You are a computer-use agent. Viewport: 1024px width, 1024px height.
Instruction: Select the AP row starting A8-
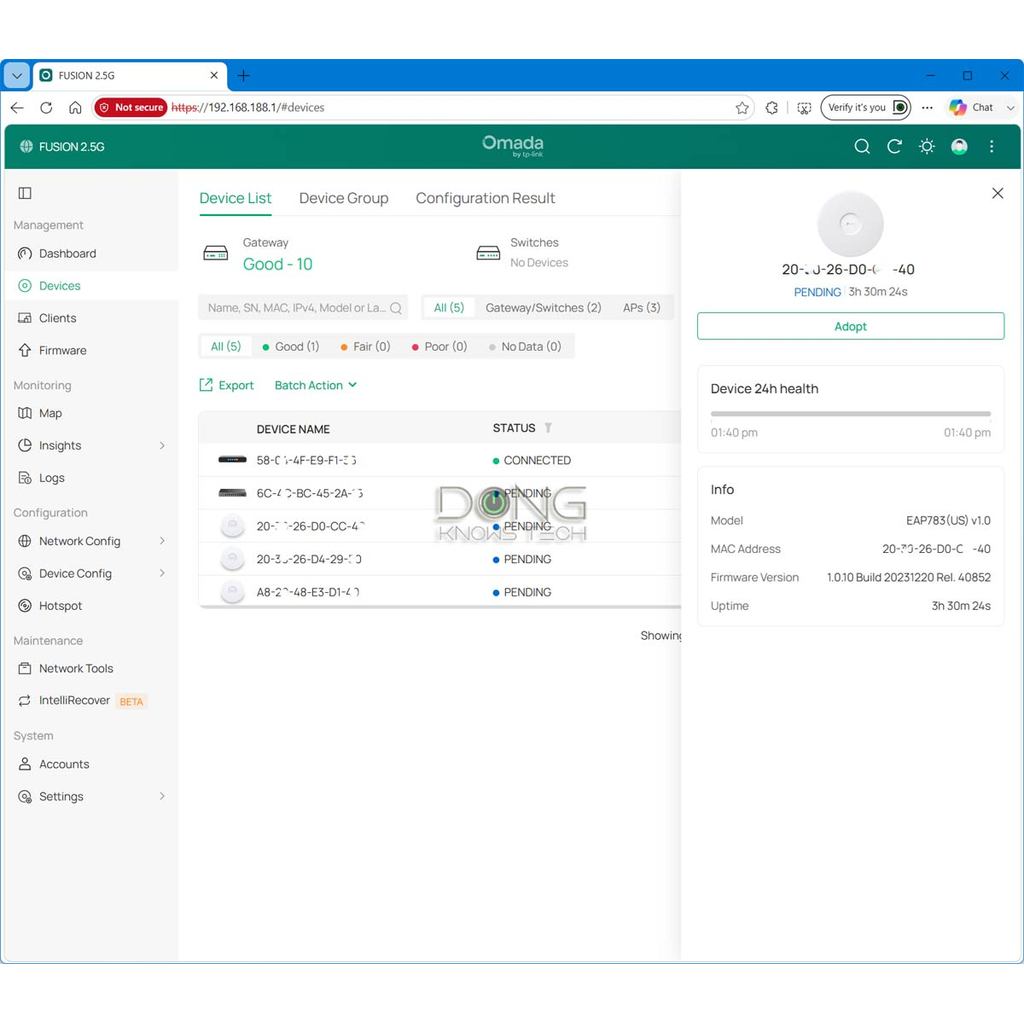[440, 592]
